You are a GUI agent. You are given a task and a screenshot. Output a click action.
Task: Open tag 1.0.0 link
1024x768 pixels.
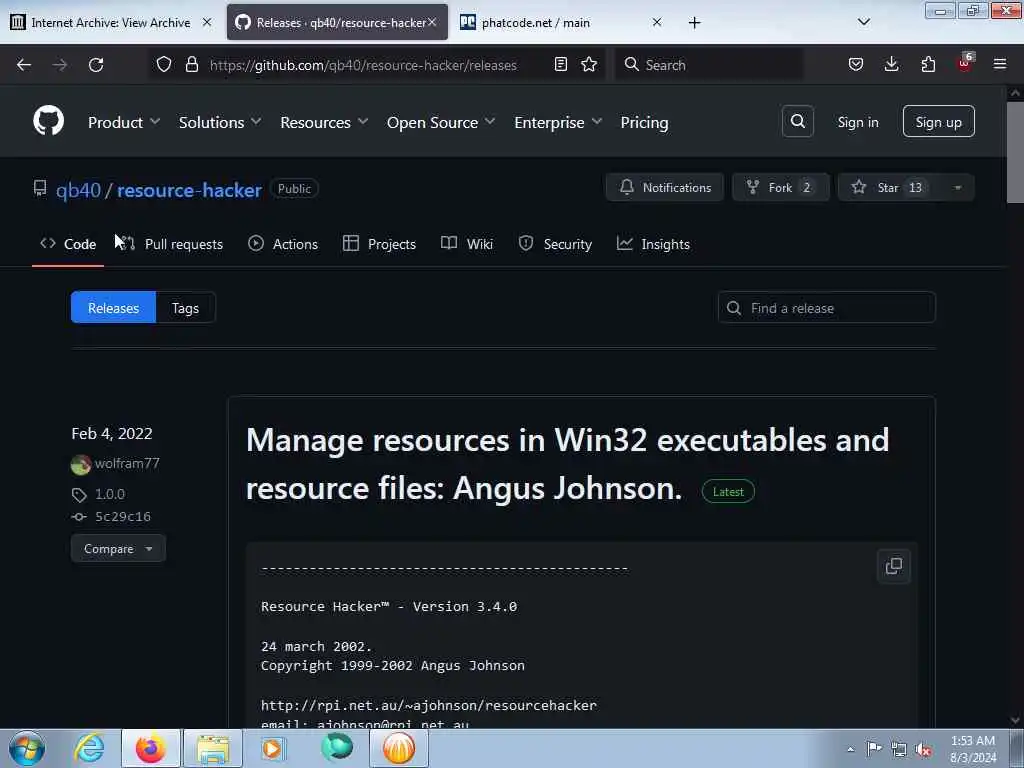pyautogui.click(x=110, y=494)
